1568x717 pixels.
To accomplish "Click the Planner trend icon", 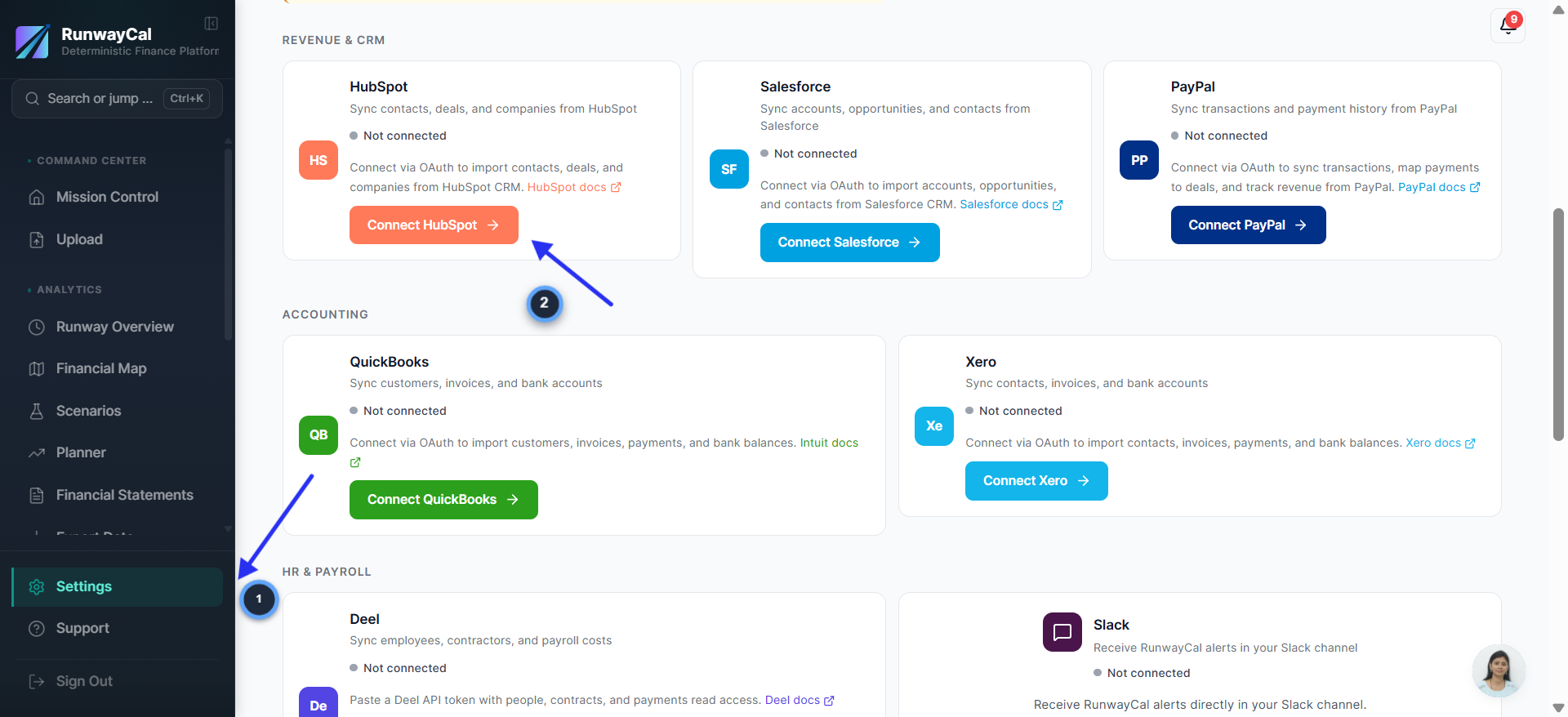I will [37, 452].
